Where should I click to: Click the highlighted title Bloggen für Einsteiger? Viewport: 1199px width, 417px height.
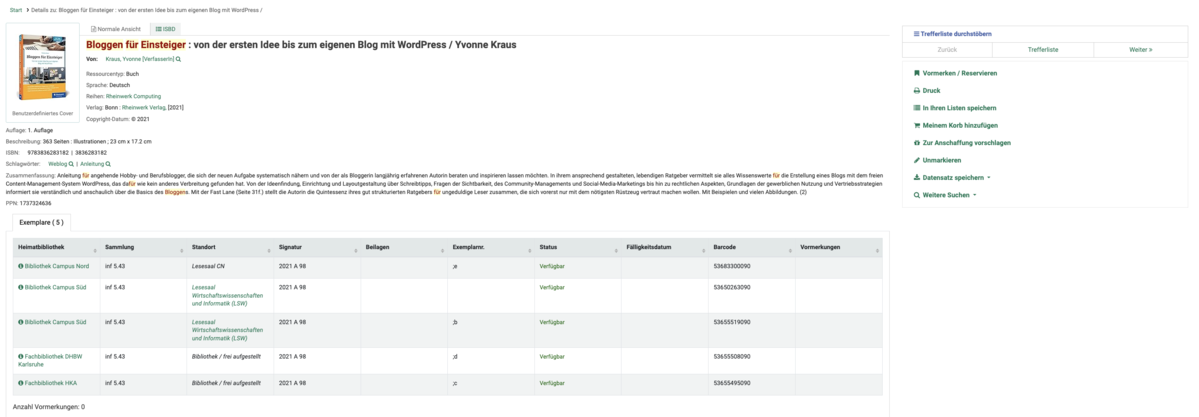point(135,45)
